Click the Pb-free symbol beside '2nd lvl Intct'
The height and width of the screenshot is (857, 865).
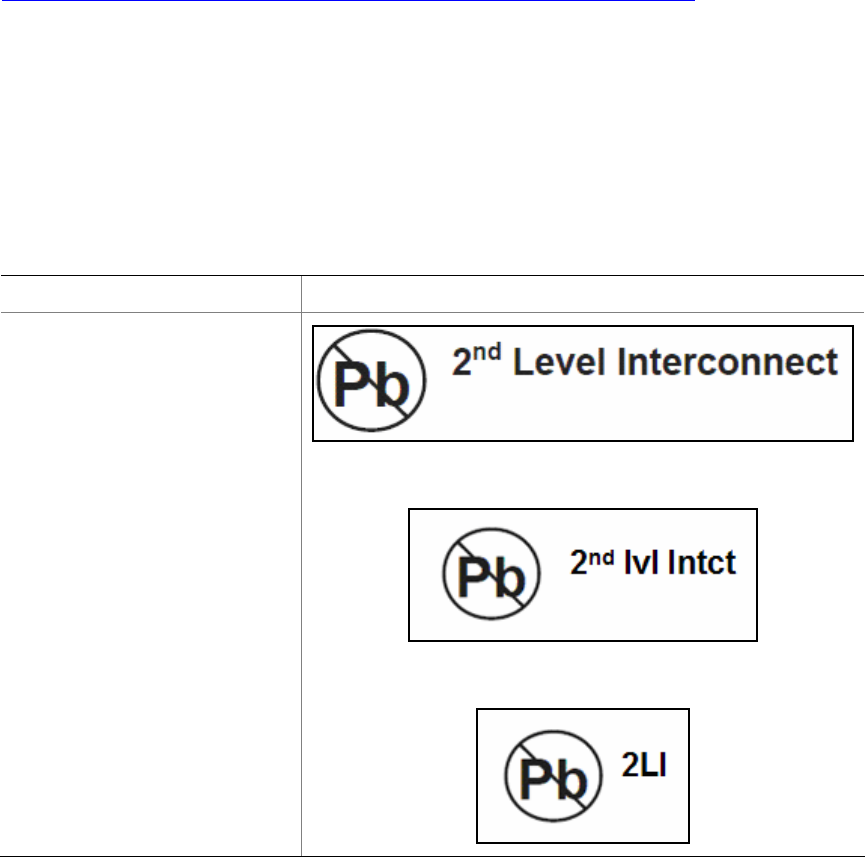pos(491,573)
